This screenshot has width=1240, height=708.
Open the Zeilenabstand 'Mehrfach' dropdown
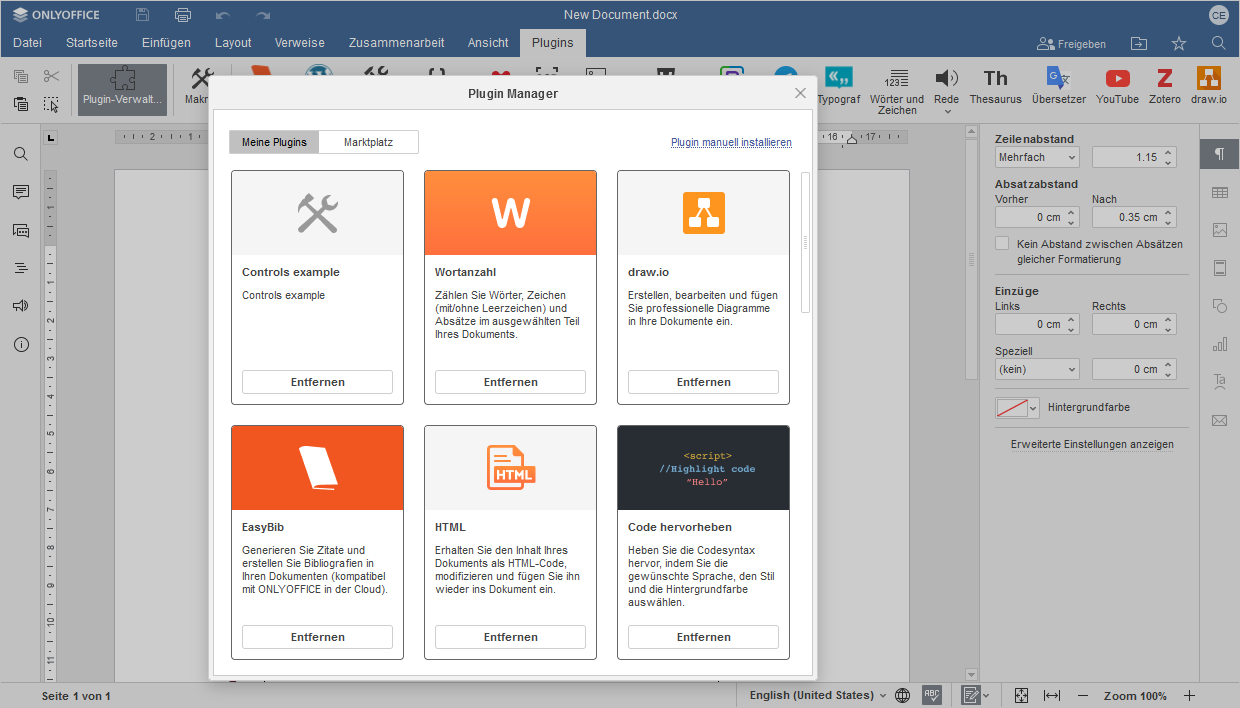[1037, 157]
